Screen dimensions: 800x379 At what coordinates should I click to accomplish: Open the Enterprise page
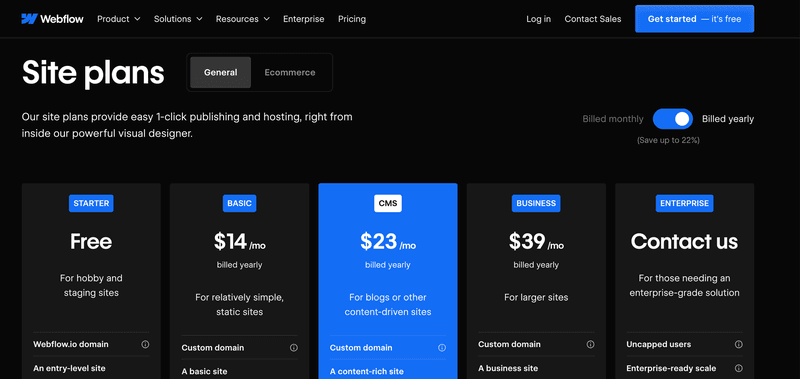tap(304, 19)
